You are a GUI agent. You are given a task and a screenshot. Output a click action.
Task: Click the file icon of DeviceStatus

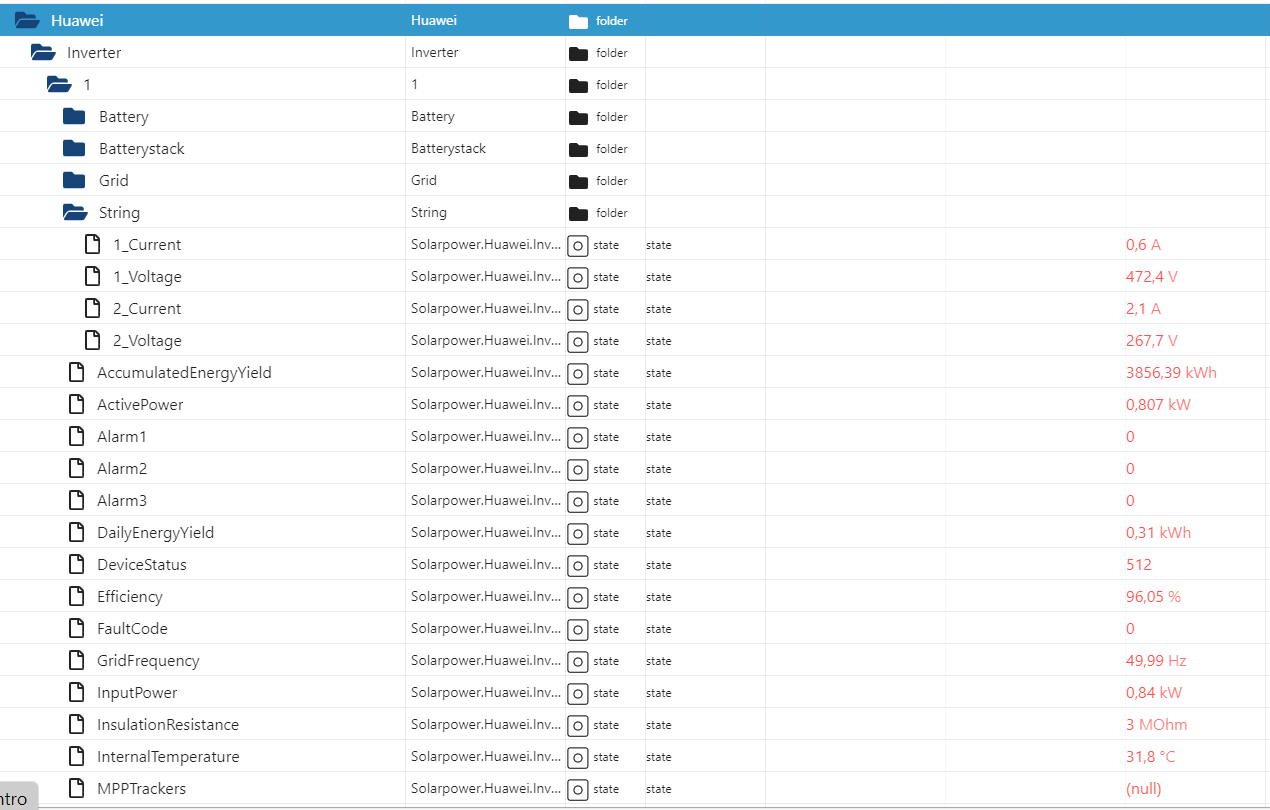click(76, 564)
